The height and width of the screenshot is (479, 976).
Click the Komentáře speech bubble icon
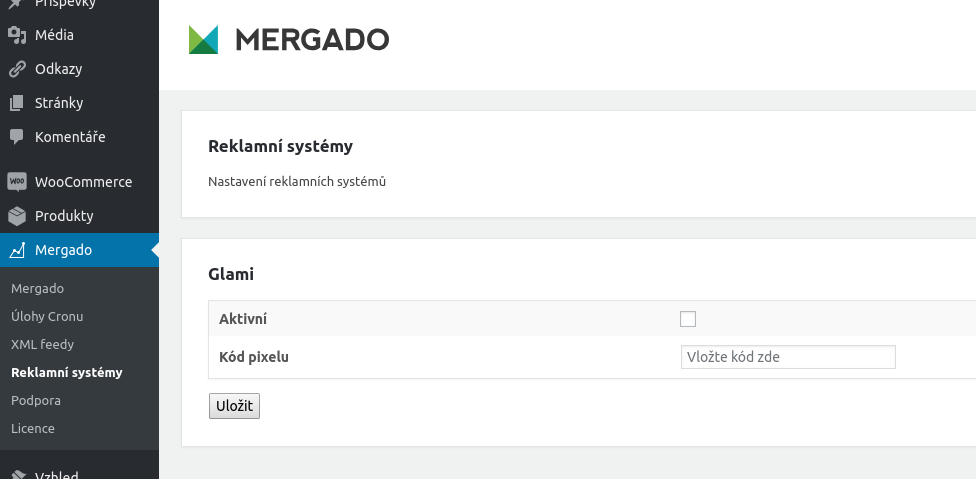click(x=16, y=137)
